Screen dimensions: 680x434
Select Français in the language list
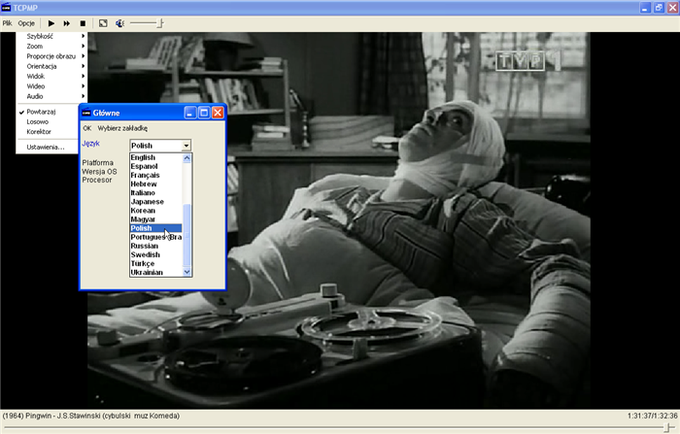click(x=156, y=175)
